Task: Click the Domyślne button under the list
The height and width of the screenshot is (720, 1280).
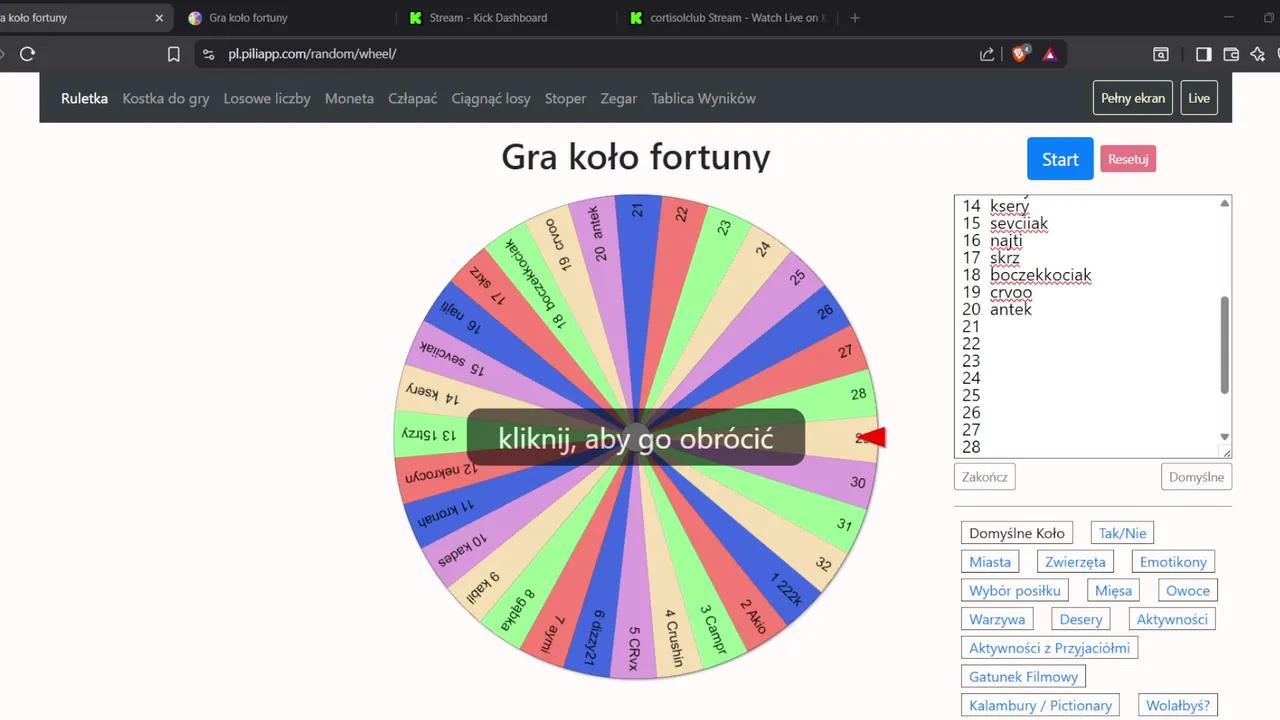Action: pyautogui.click(x=1196, y=477)
